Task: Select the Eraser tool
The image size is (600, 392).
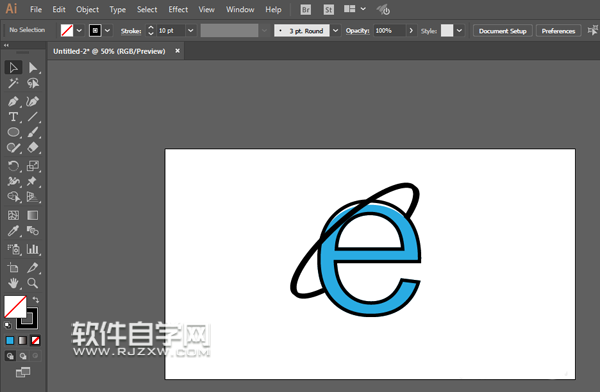Action: [x=33, y=147]
